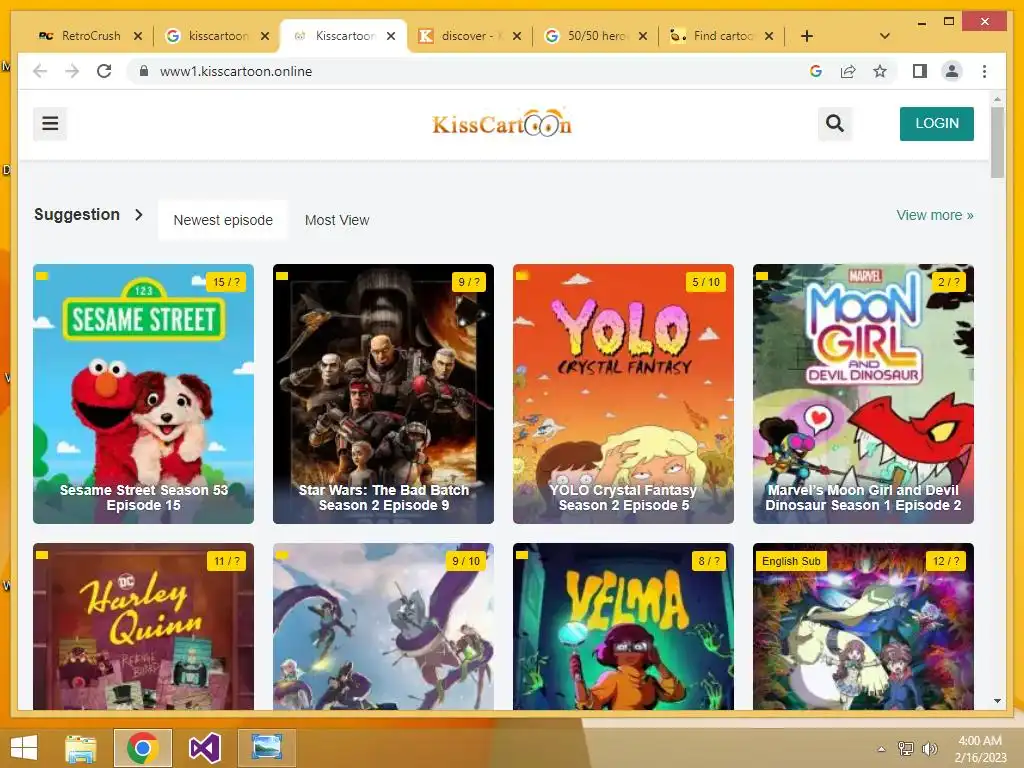This screenshot has height=768, width=1024.
Task: Toggle the browser side panel
Action: tap(920, 71)
